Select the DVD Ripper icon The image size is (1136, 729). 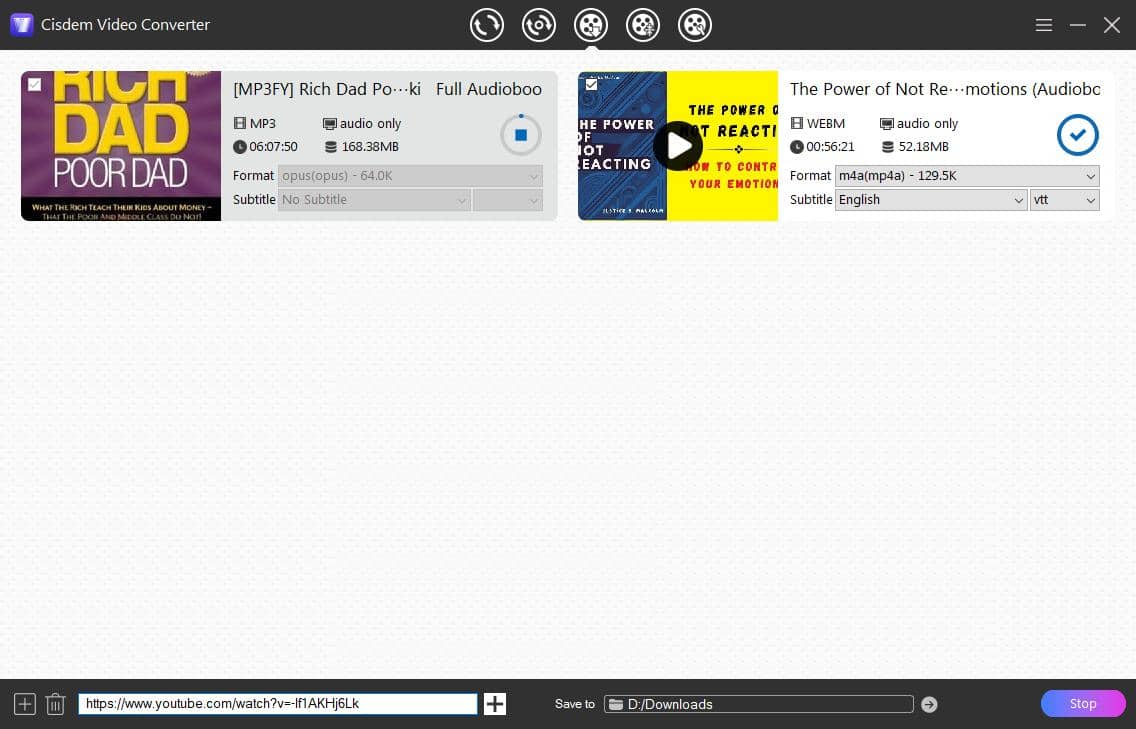click(539, 25)
